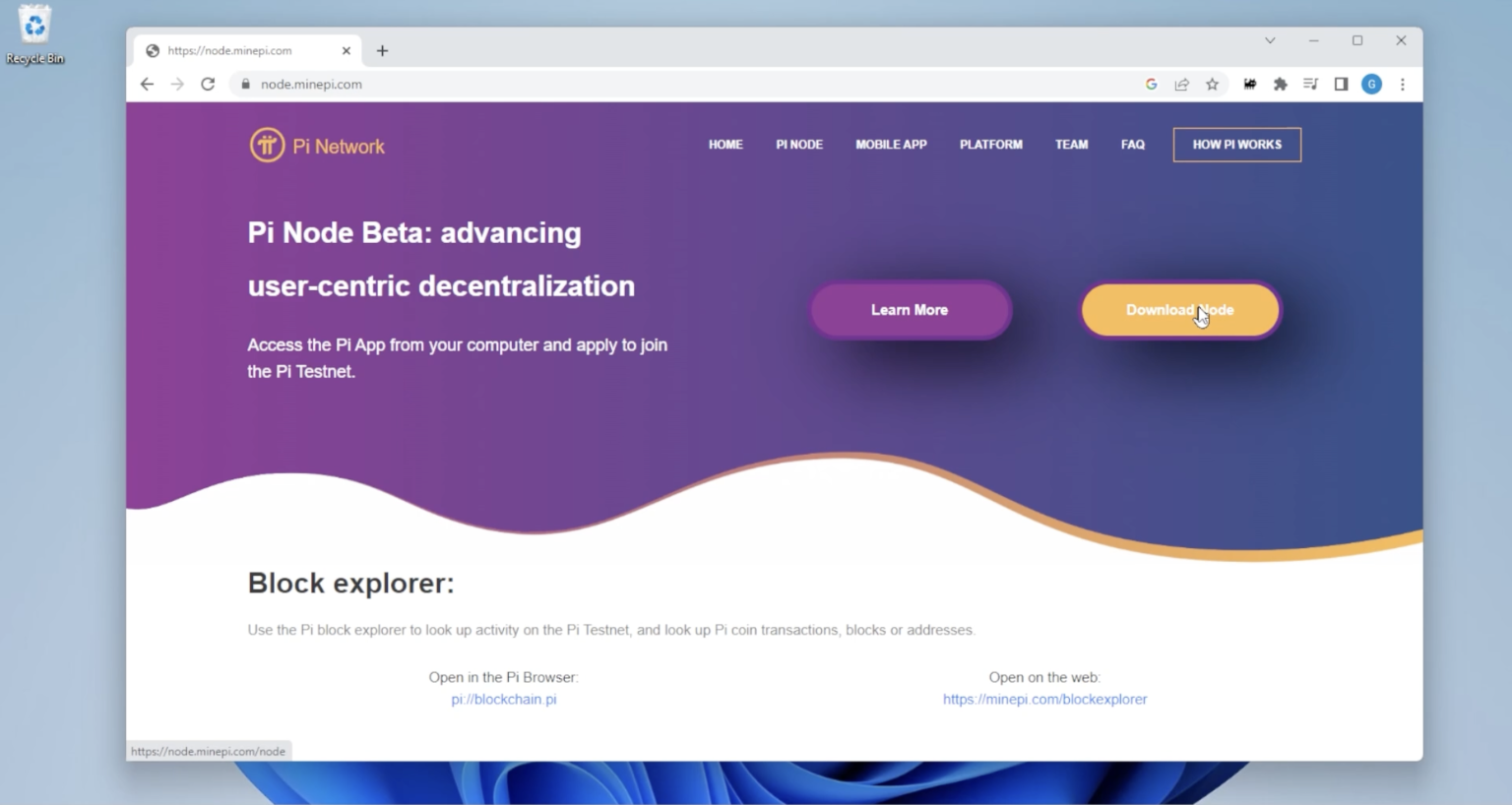Click the media playlist icon in the toolbar
The width and height of the screenshot is (1512, 805).
pyautogui.click(x=1310, y=84)
